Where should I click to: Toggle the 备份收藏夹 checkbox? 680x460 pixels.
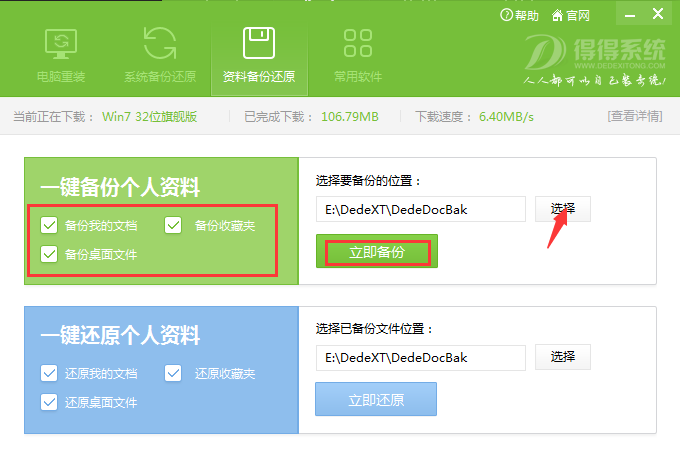coord(173,225)
